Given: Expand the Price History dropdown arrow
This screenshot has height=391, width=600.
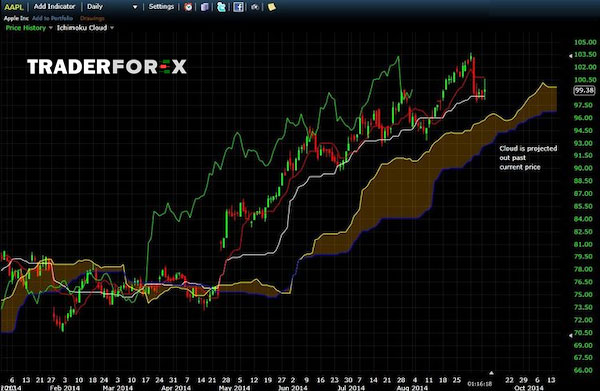Looking at the screenshot, I should point(51,28).
